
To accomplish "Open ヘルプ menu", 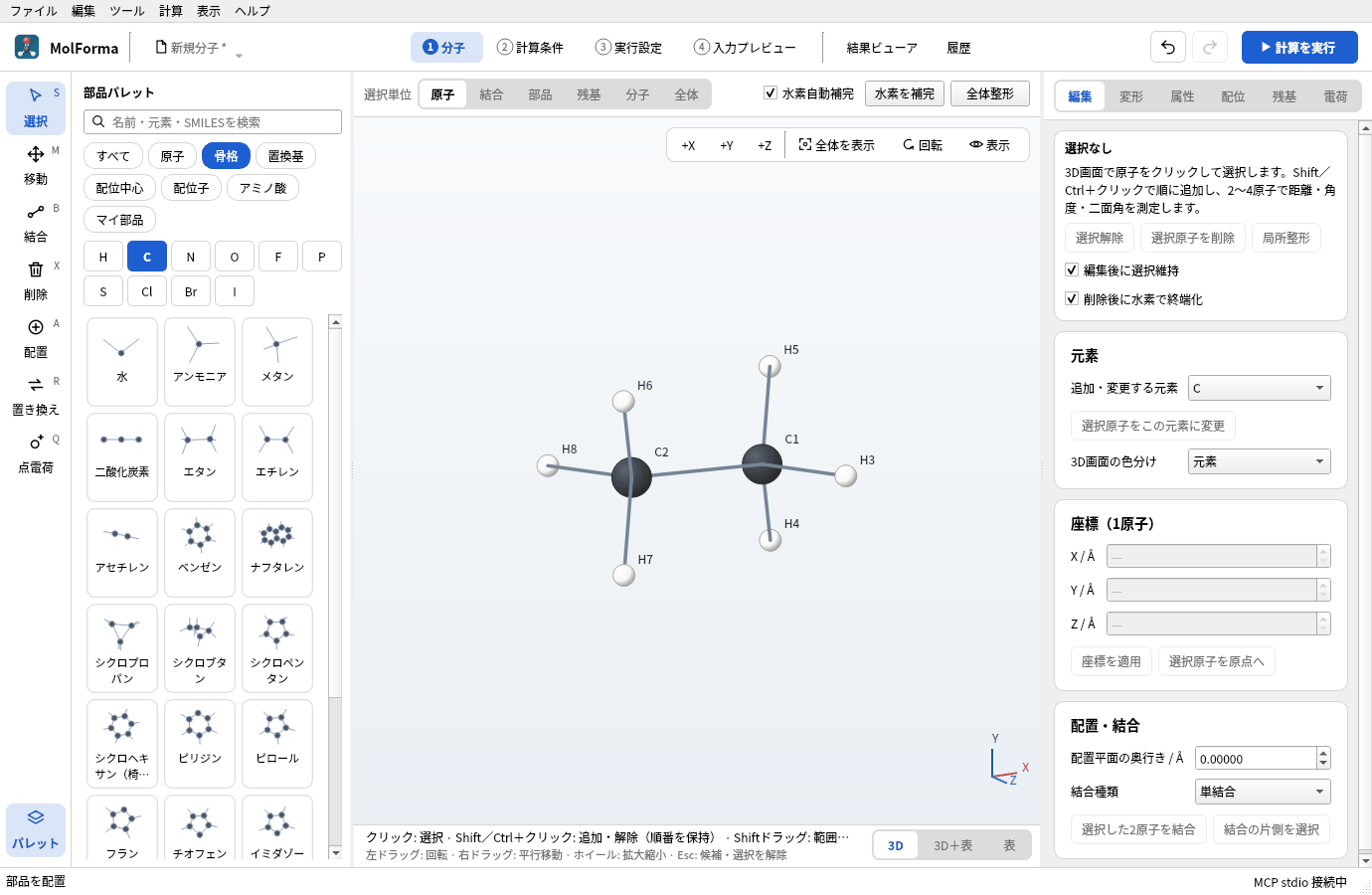I will point(253,11).
